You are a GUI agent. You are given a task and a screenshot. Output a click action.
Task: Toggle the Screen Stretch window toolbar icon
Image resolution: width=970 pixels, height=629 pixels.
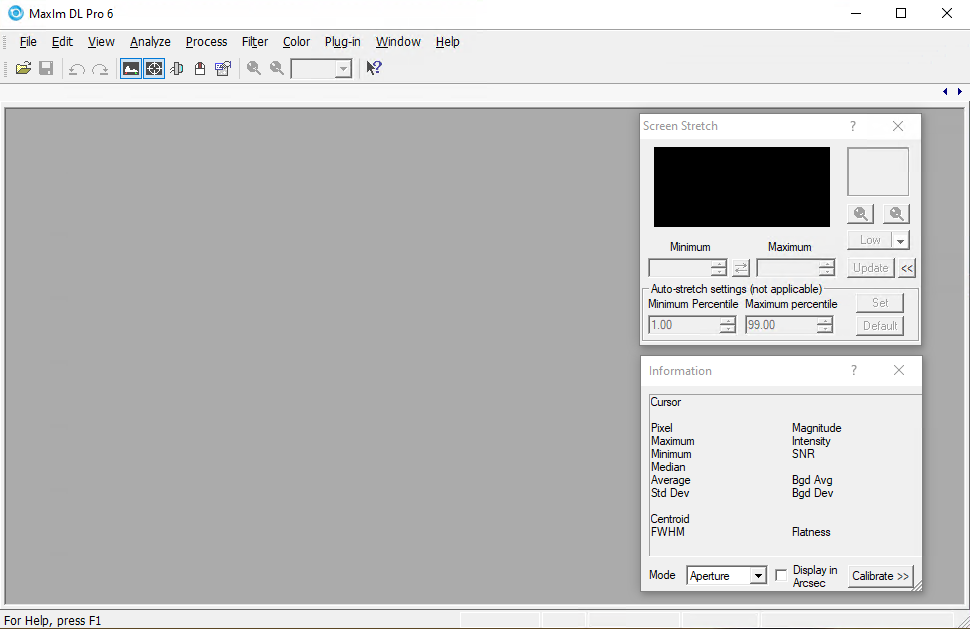131,68
